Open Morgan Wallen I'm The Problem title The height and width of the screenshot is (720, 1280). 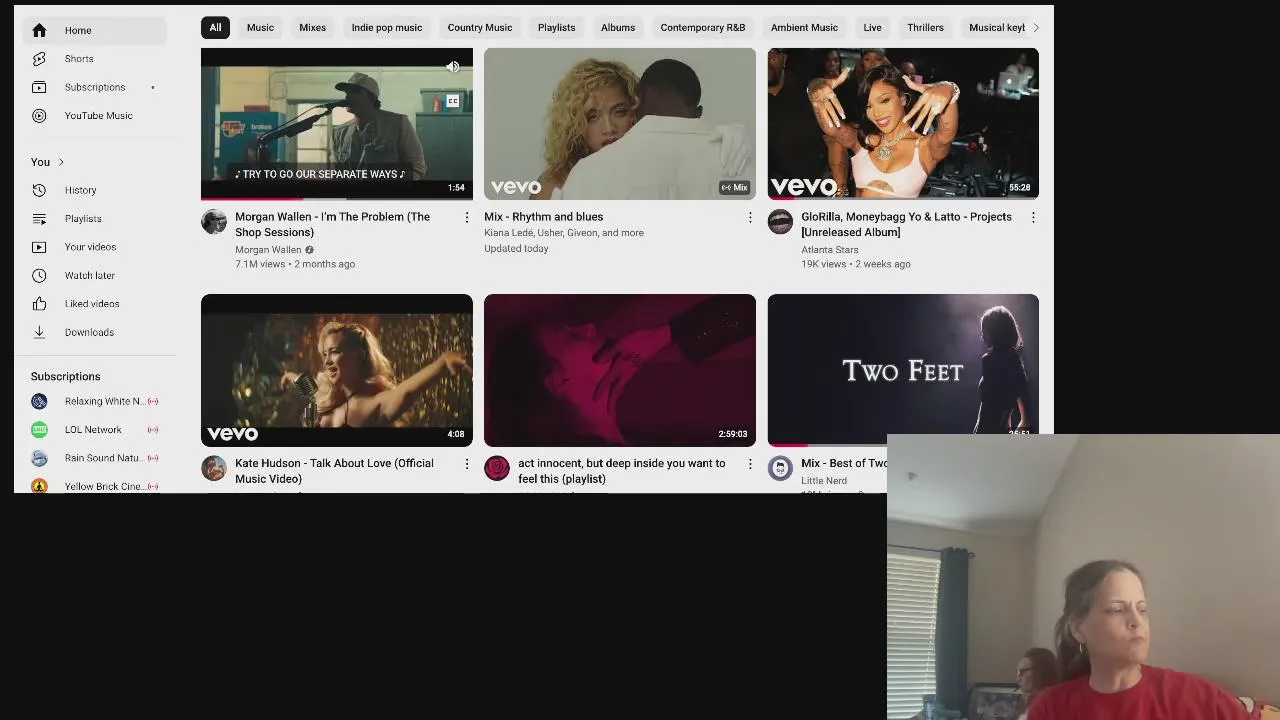332,225
